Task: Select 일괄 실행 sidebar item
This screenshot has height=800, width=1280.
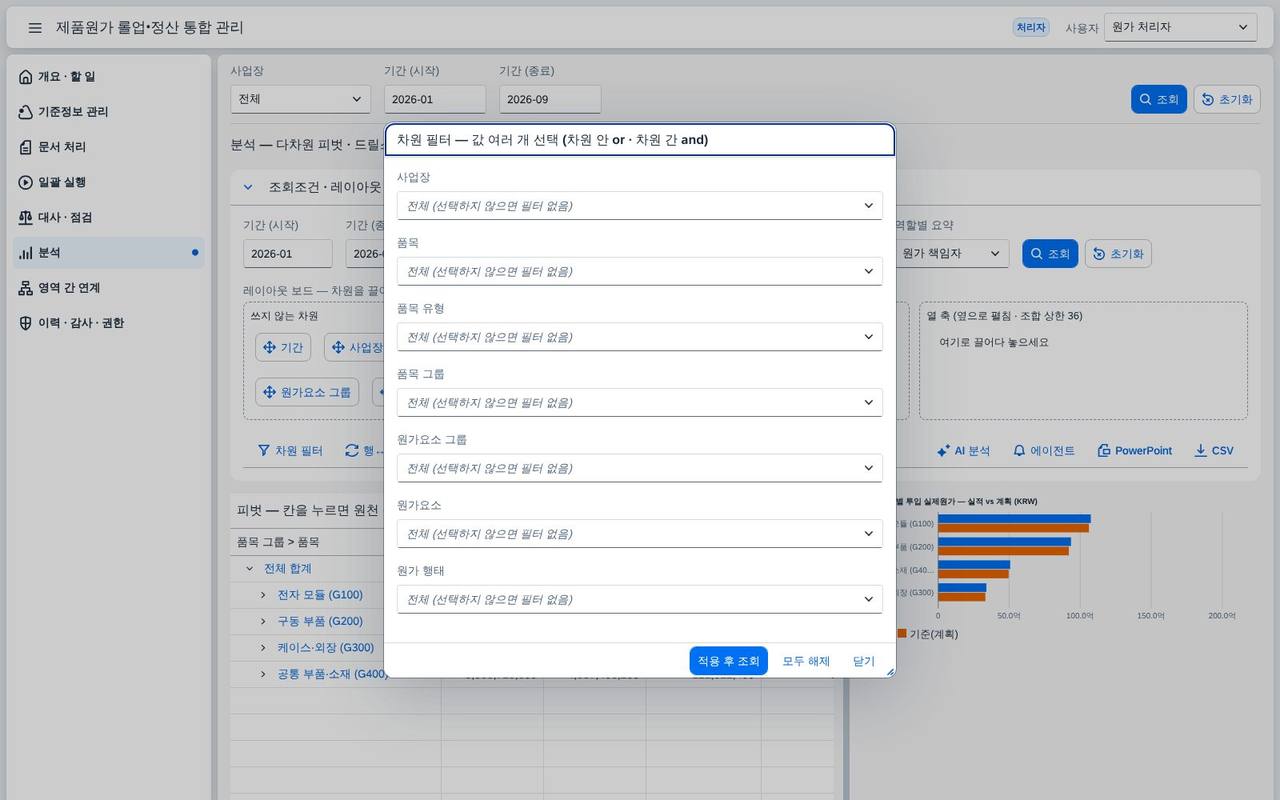Action: click(109, 182)
